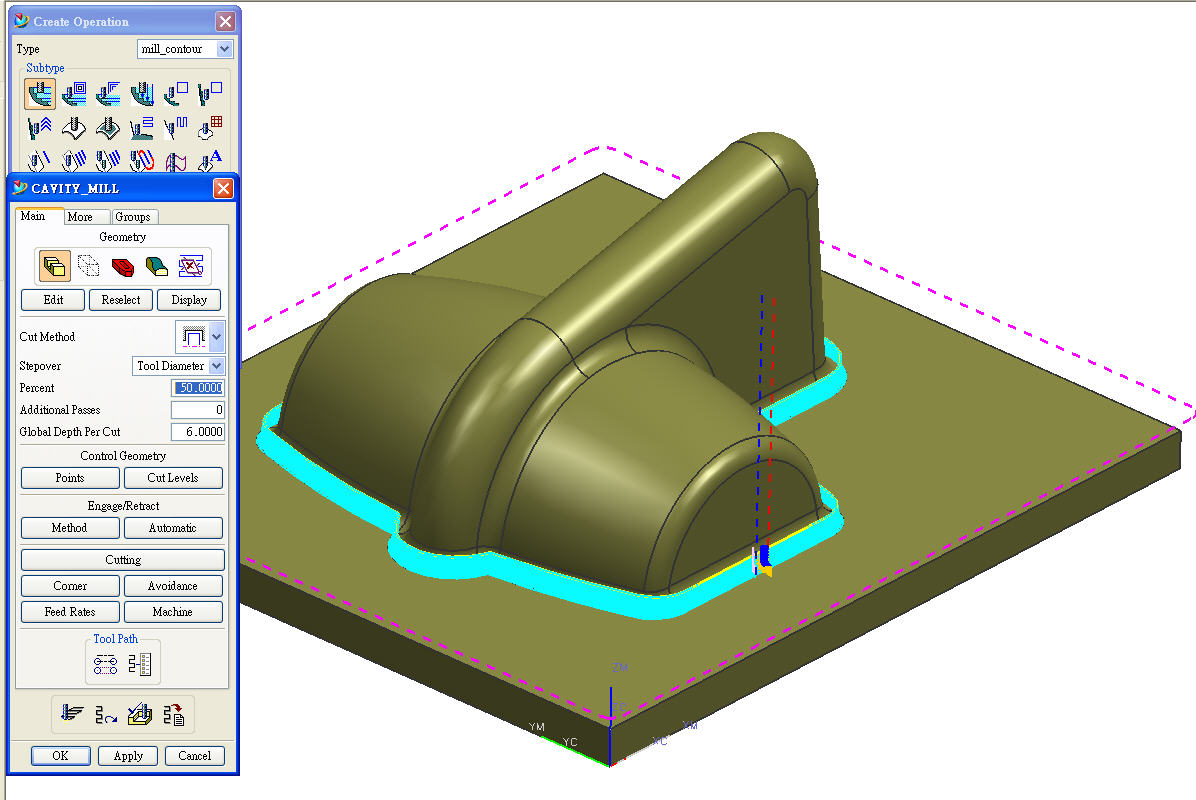1196x800 pixels.
Task: Open the Avoidance settings button
Action: pos(173,586)
